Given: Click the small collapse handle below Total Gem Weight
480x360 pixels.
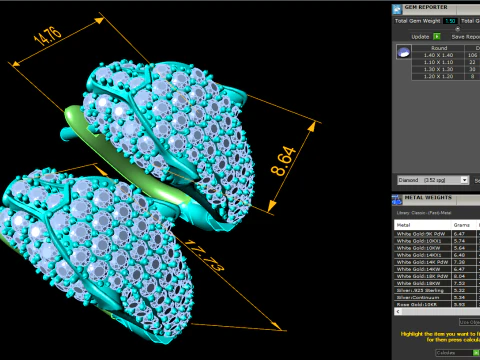Looking at the screenshot, I should (457, 29).
